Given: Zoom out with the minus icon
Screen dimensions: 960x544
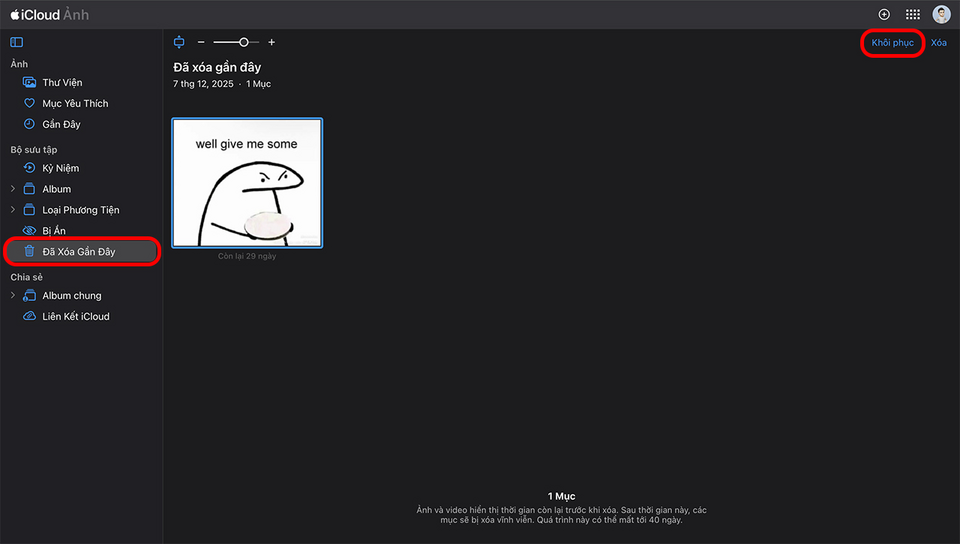Looking at the screenshot, I should (201, 42).
